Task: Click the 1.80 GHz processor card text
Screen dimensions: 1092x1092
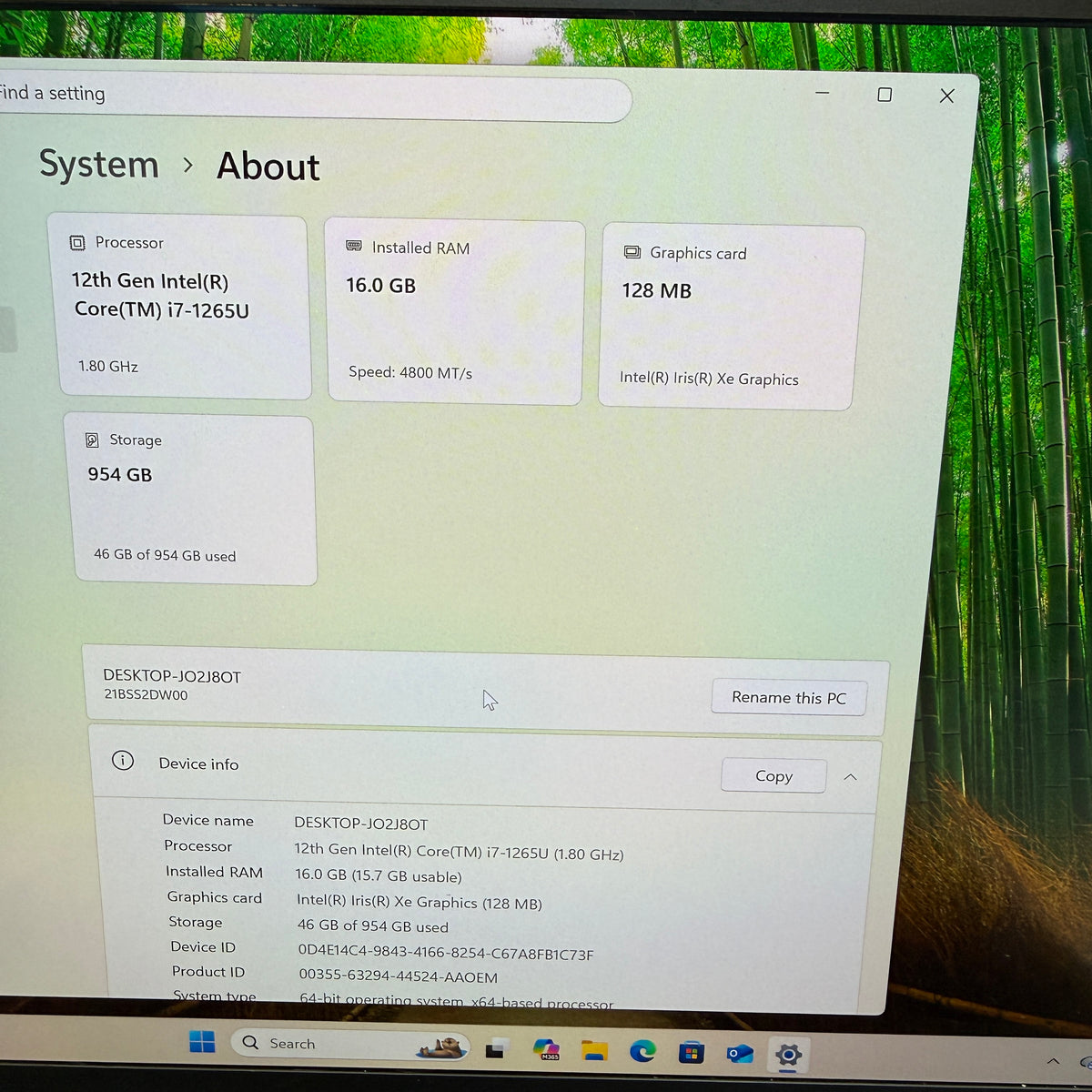Action: point(107,366)
